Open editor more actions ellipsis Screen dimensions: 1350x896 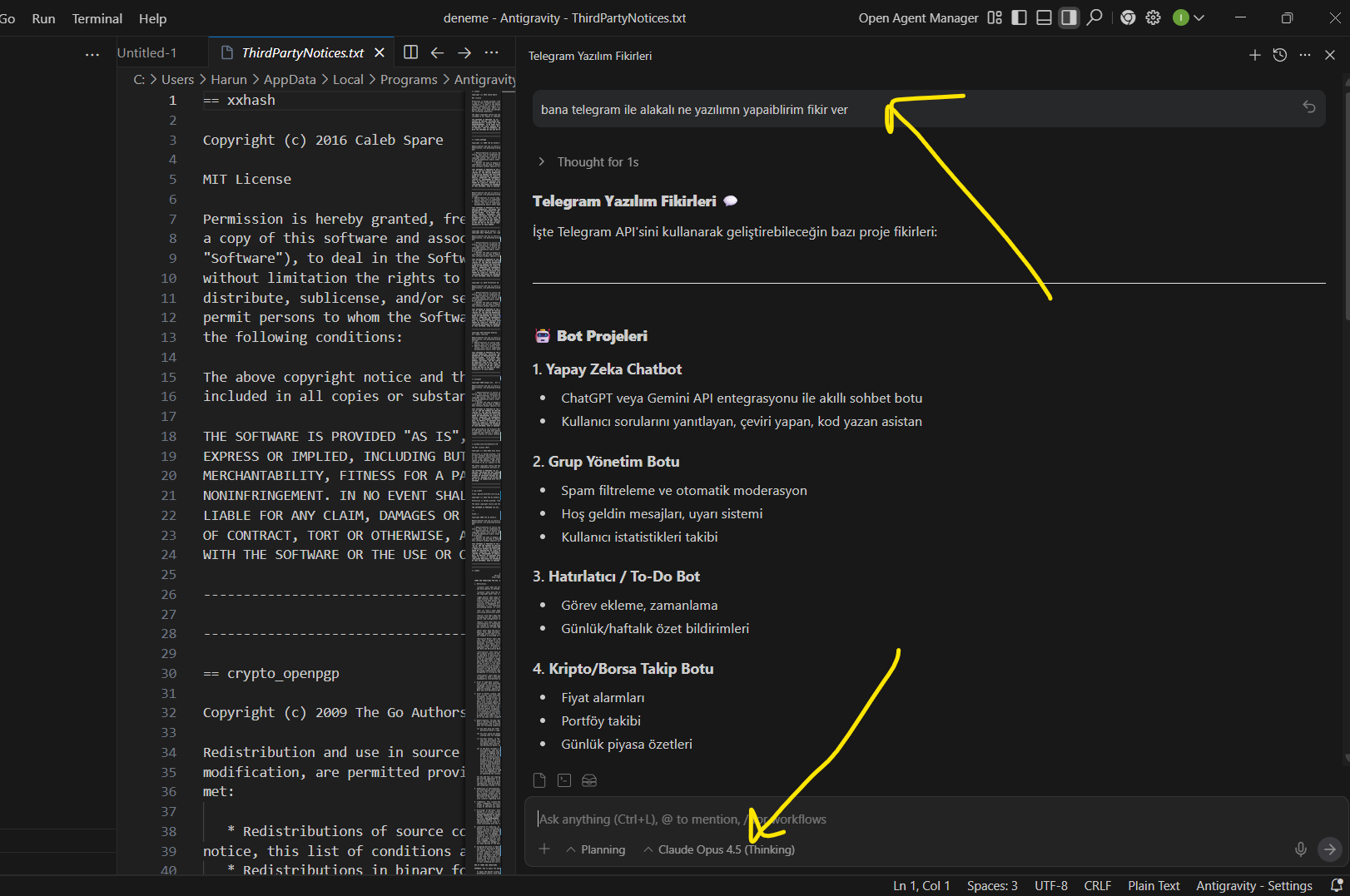click(492, 52)
